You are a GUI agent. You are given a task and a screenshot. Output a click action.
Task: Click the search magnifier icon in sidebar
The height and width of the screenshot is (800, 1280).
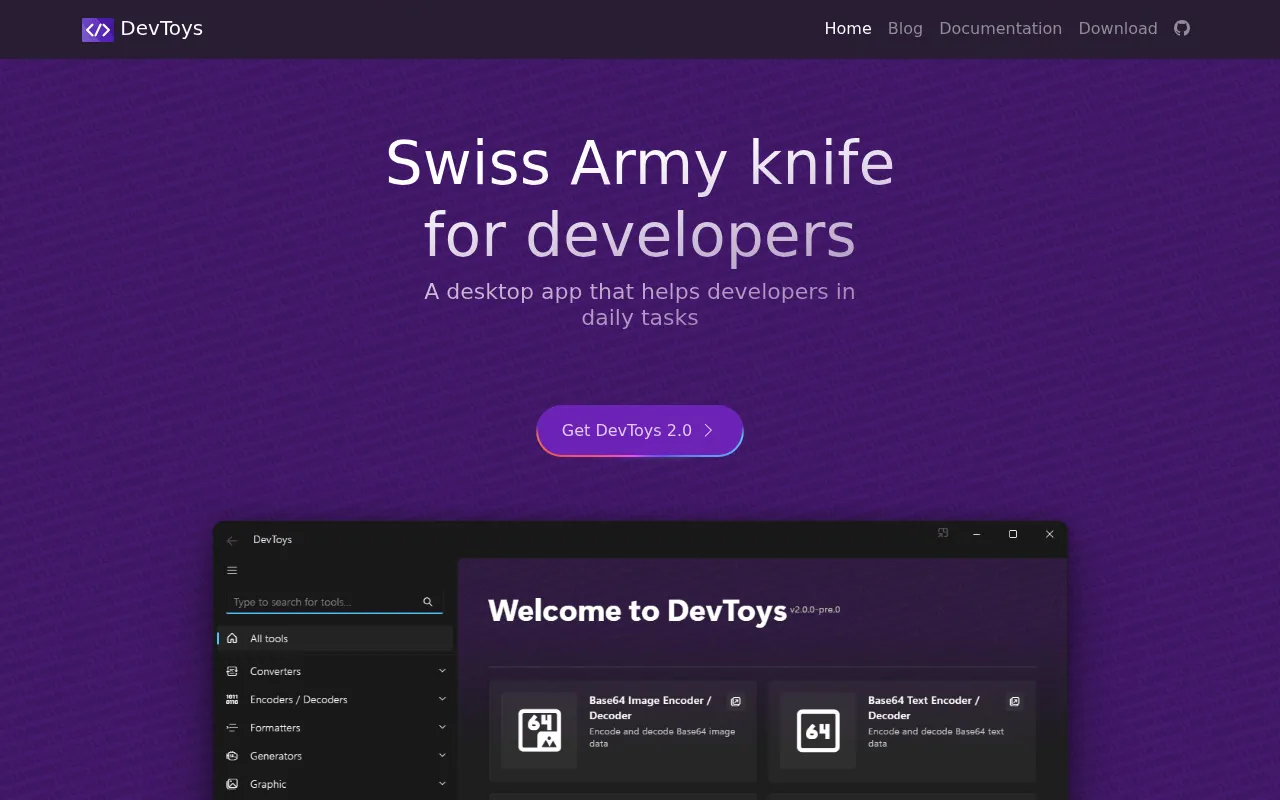428,602
